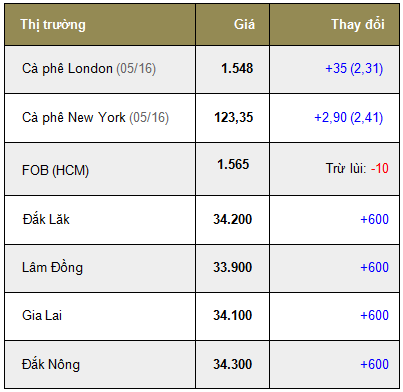Click the Giá column header
Screen dimensions: 403x392
coord(244,24)
